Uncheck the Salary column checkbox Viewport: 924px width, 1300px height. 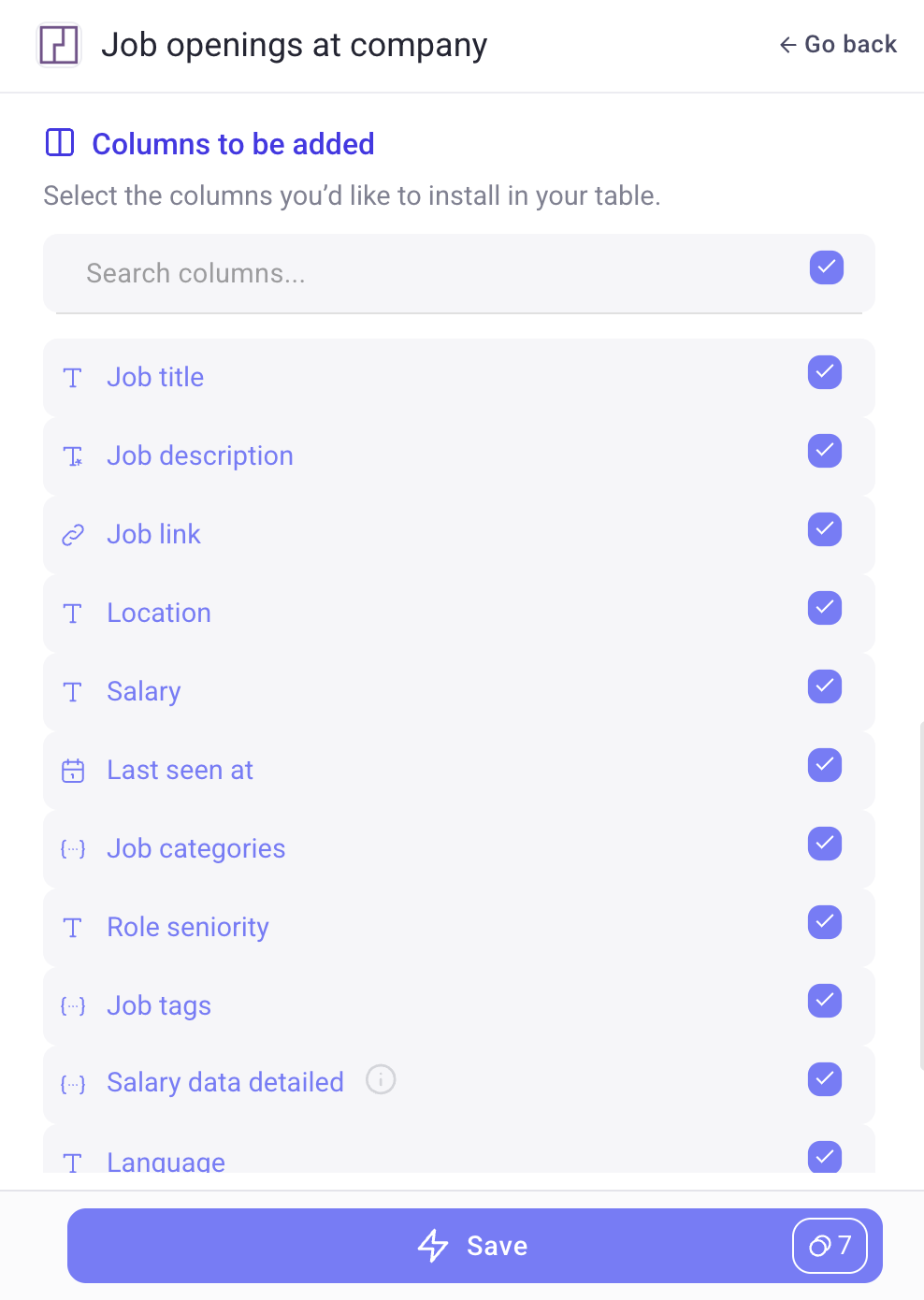click(825, 686)
